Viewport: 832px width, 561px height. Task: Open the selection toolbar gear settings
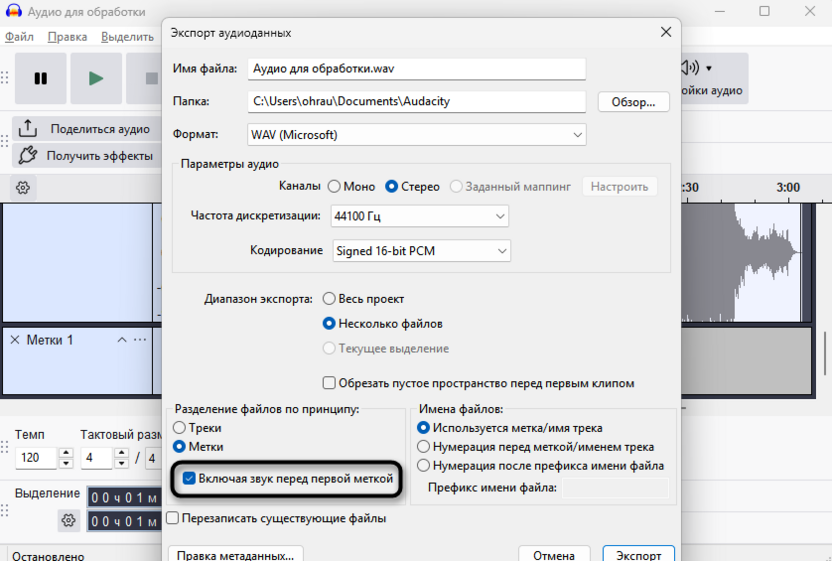[68, 520]
